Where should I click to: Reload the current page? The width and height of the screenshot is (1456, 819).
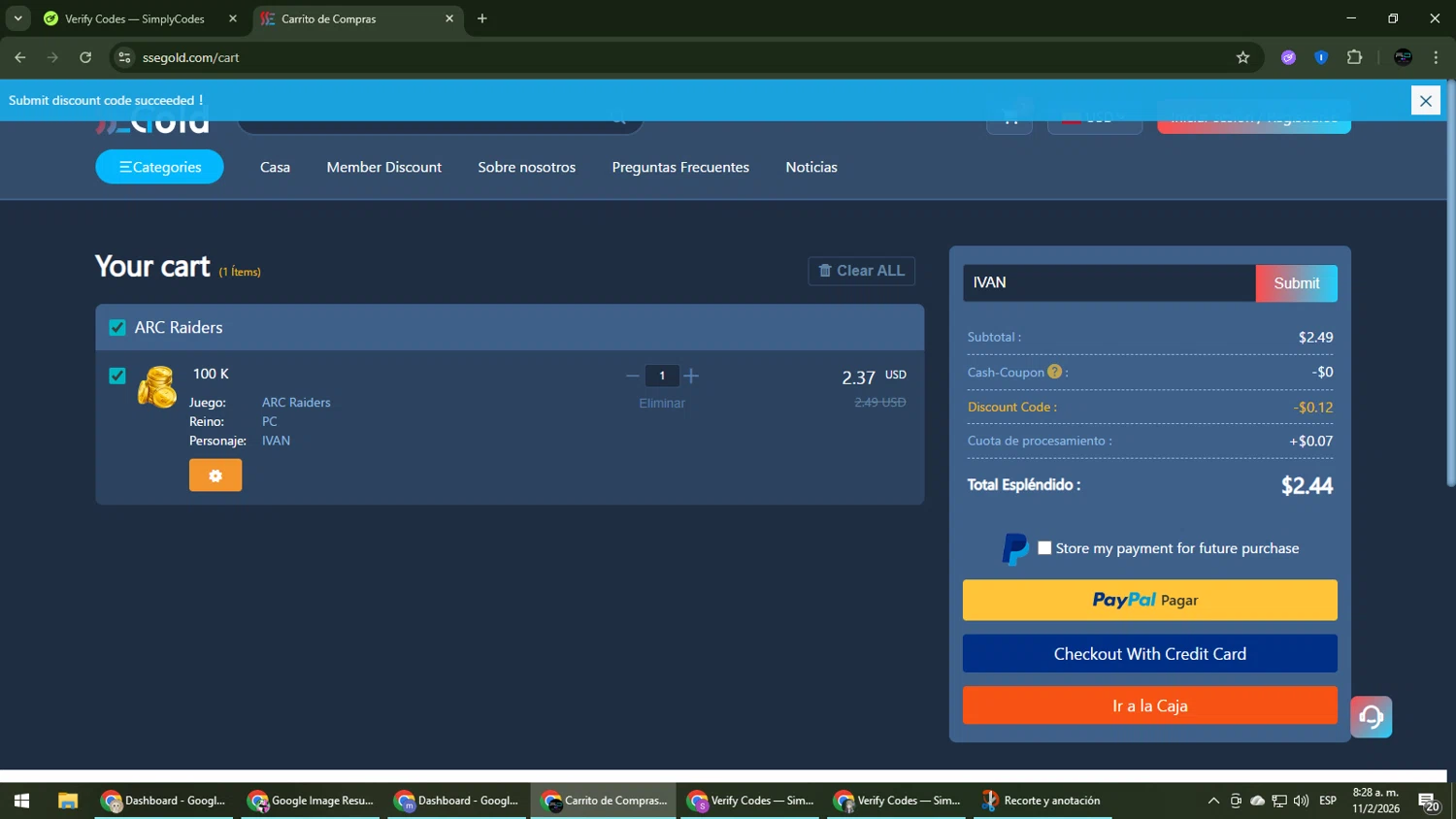[x=85, y=57]
